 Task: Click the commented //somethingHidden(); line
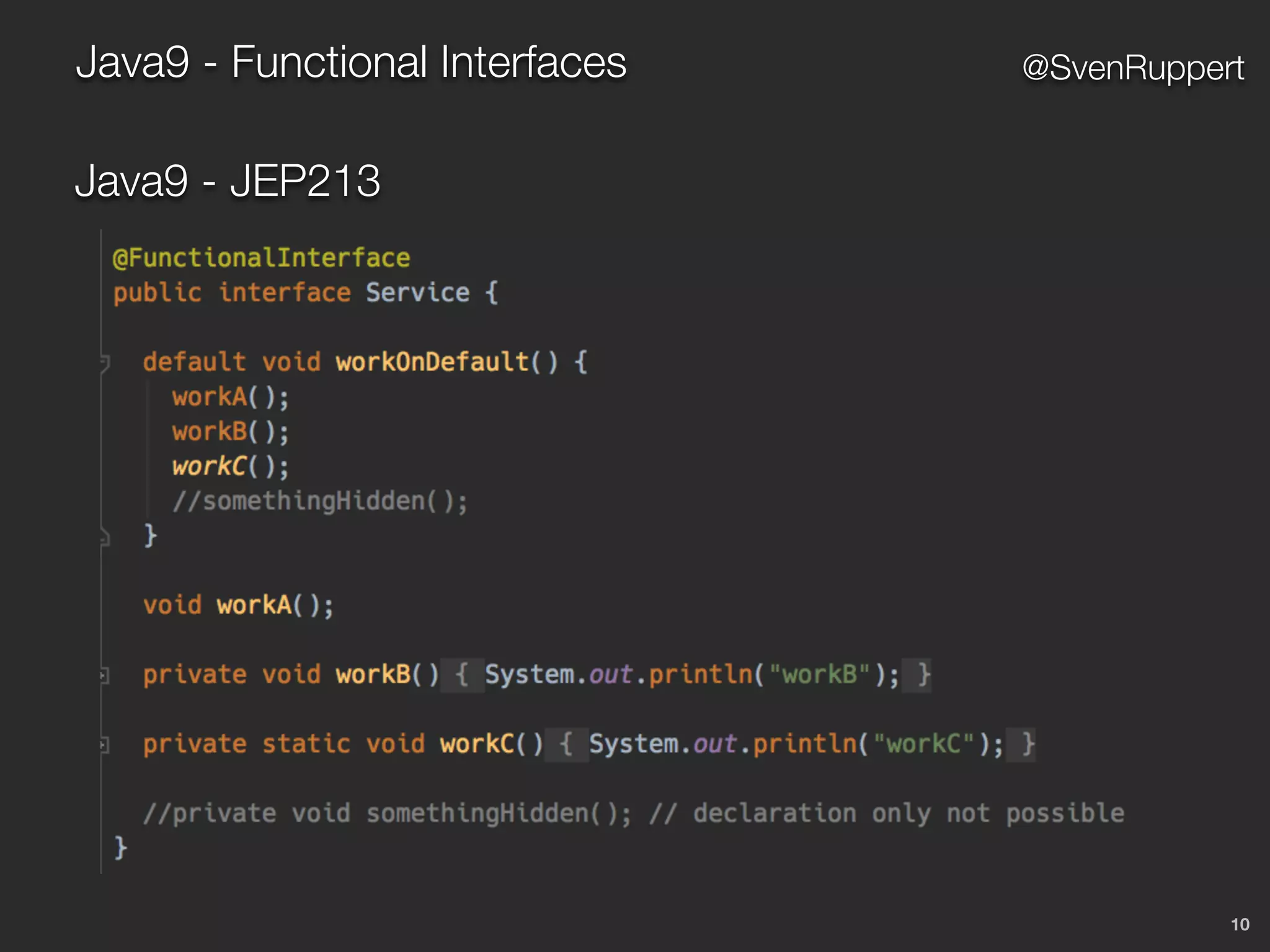[319, 501]
